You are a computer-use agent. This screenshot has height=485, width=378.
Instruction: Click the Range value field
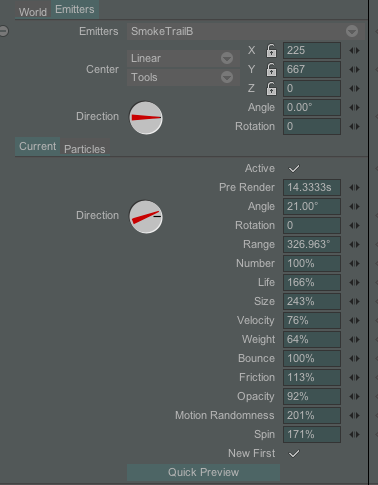point(312,245)
